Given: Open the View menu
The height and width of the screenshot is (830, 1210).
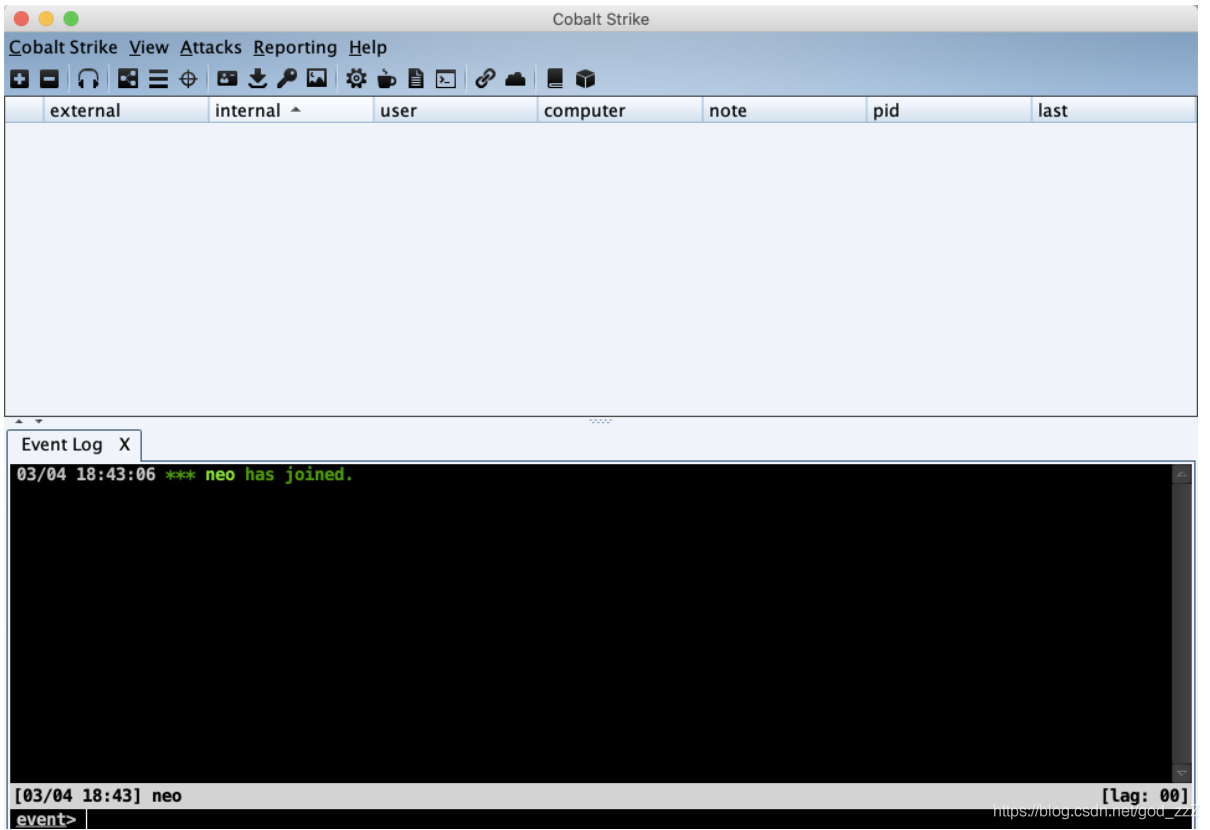Looking at the screenshot, I should tap(149, 47).
